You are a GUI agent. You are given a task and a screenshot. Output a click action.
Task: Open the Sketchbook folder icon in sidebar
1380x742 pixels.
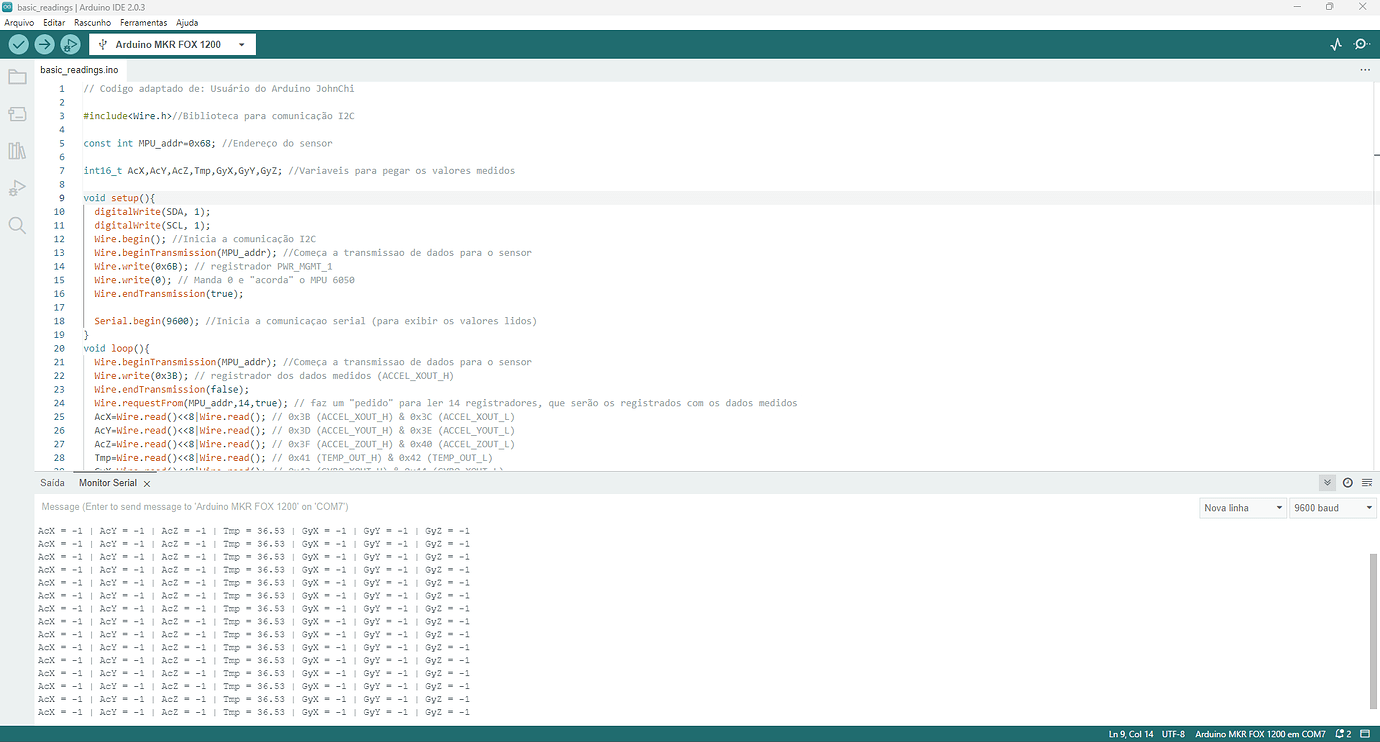click(16, 76)
